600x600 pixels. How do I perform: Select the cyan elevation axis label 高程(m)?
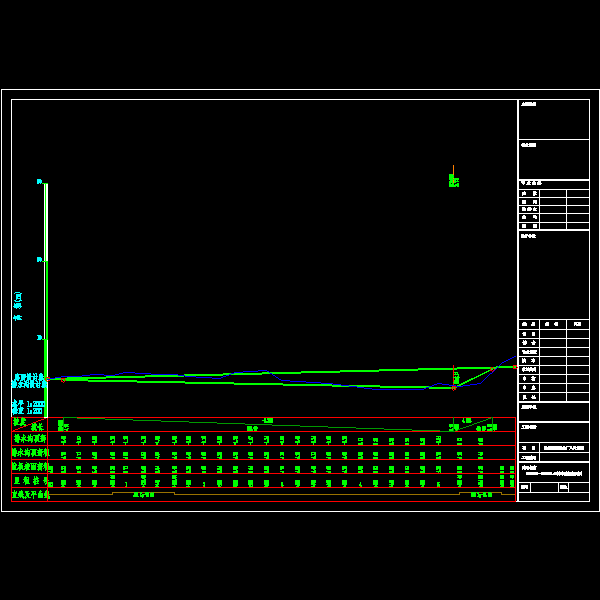(18, 306)
